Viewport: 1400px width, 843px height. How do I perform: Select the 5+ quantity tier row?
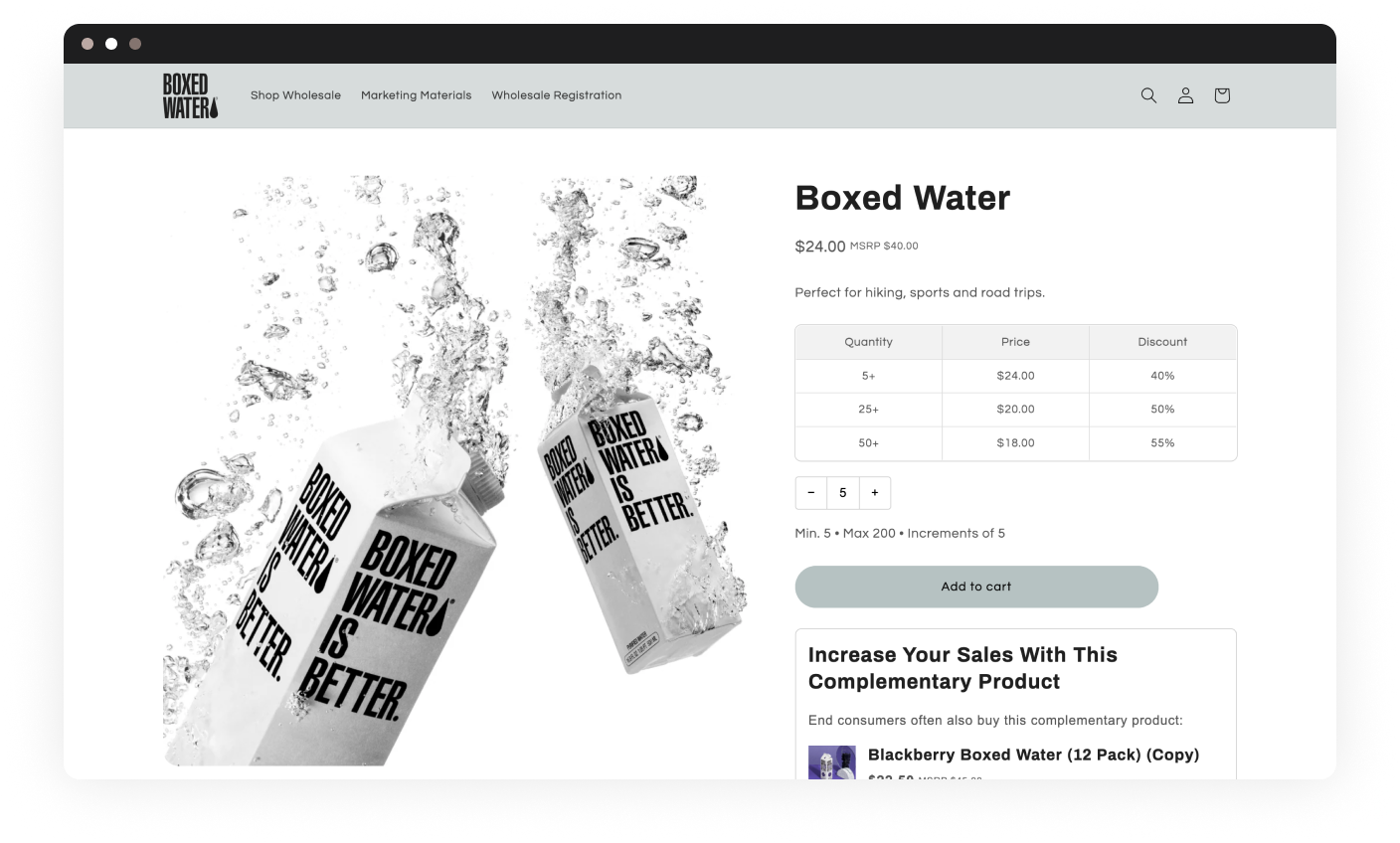pos(1016,376)
